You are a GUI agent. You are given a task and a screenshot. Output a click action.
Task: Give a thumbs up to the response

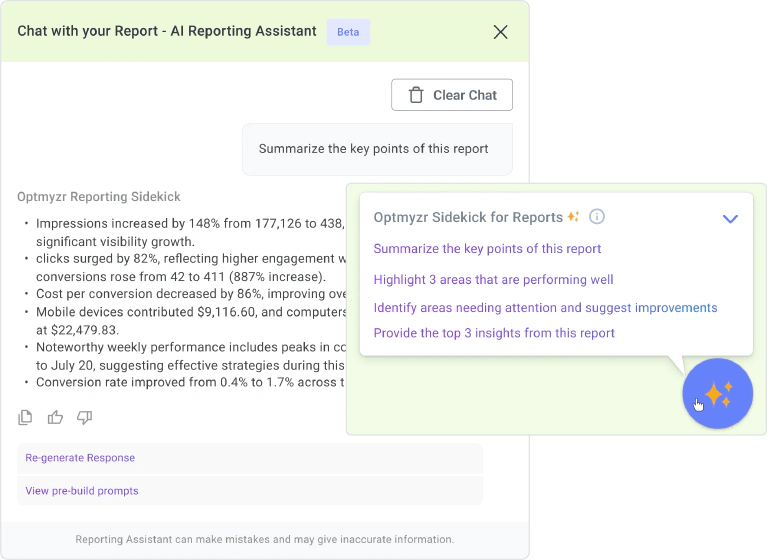pyautogui.click(x=55, y=417)
